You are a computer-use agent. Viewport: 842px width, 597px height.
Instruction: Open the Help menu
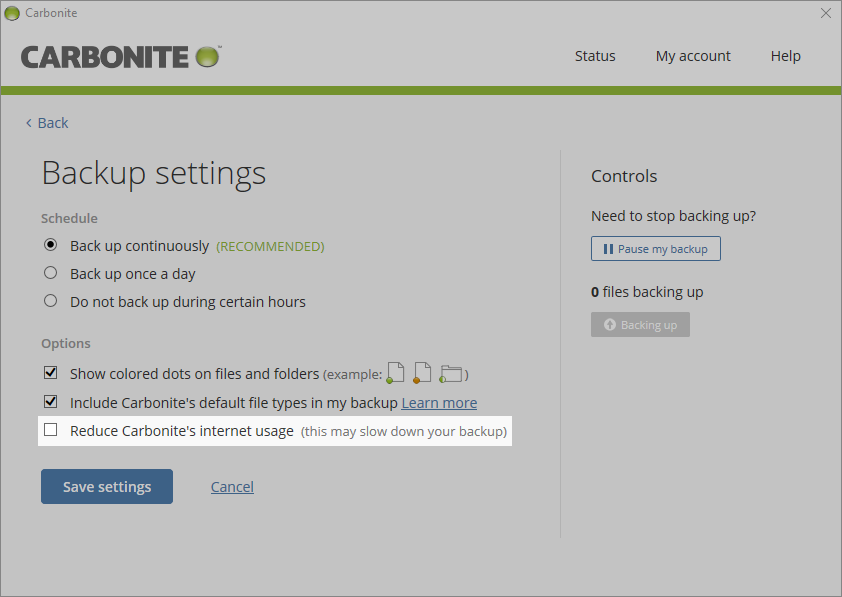point(786,56)
